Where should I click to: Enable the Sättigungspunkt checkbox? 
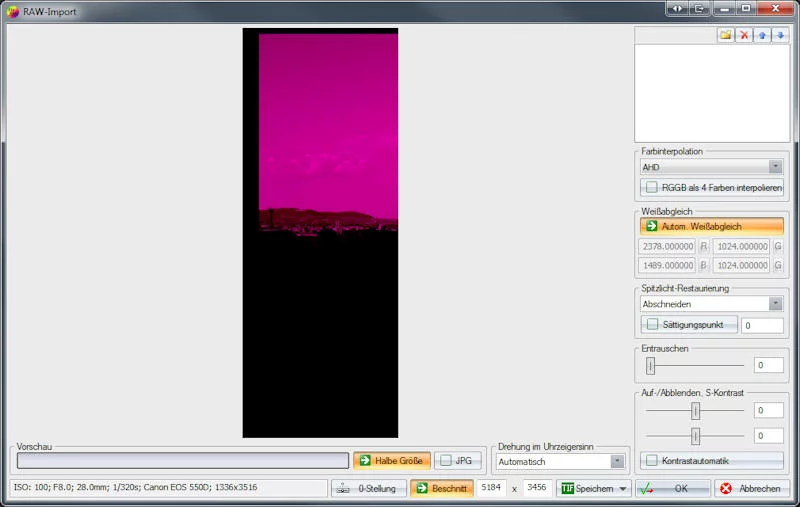coord(689,324)
